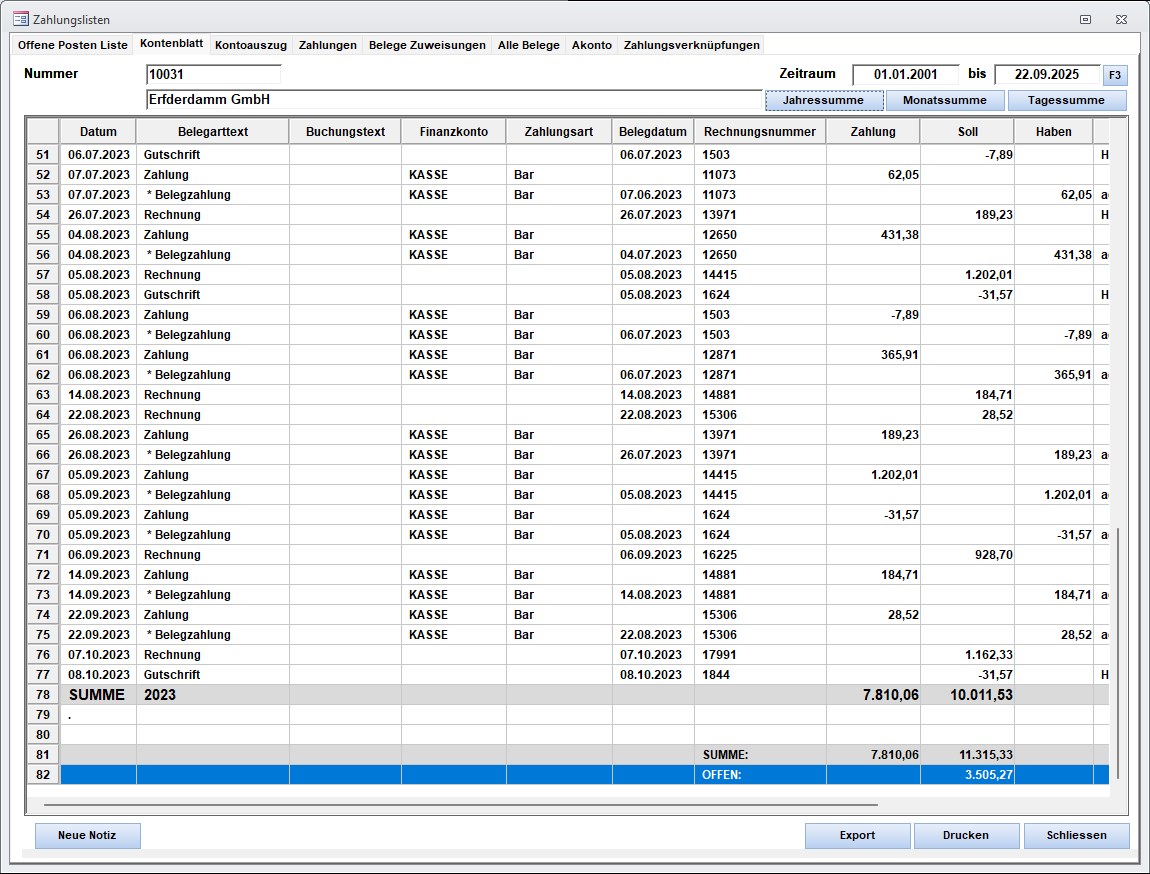Click the Jahressumme button
This screenshot has height=874, width=1150.
[x=824, y=100]
